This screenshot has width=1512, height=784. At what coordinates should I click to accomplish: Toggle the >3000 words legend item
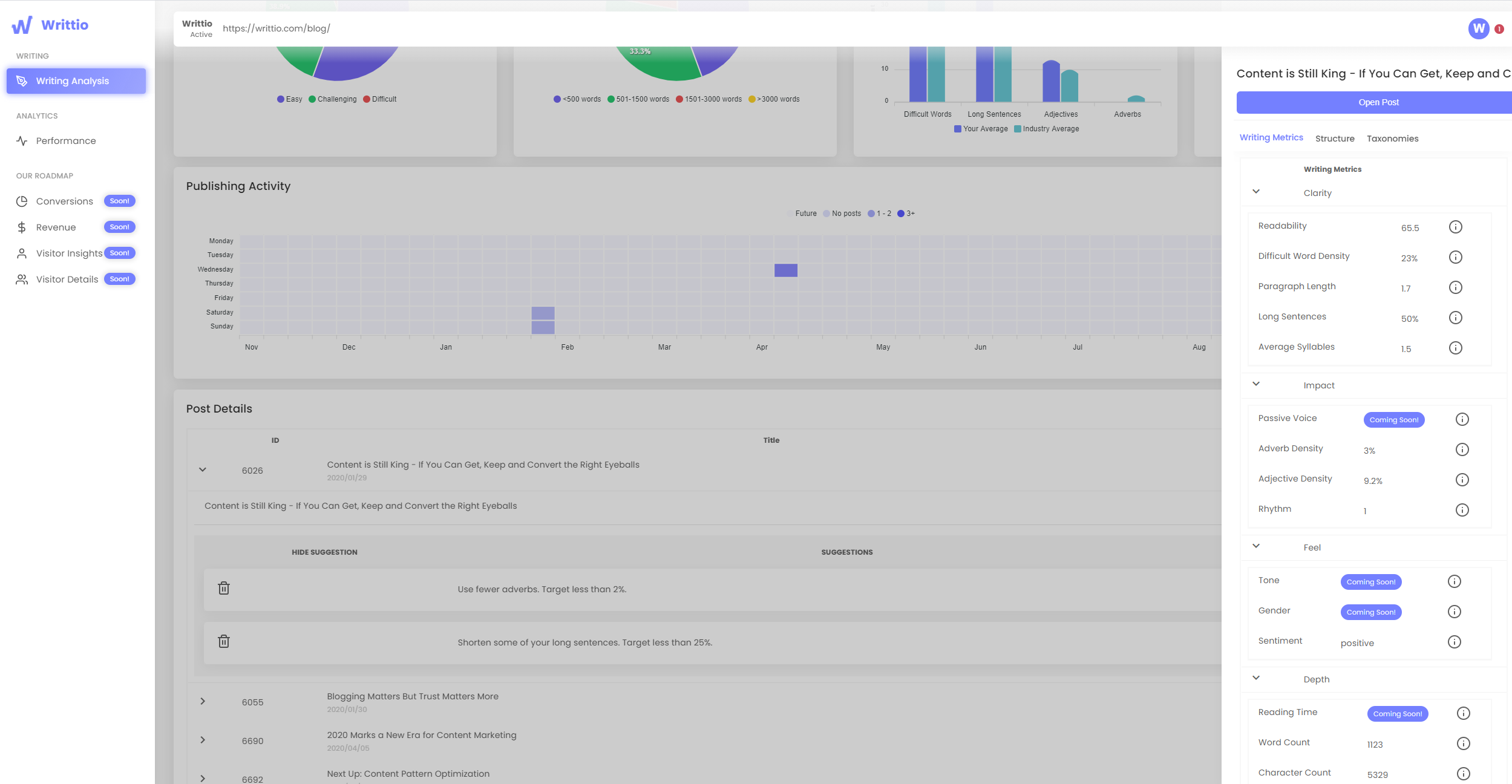point(774,99)
